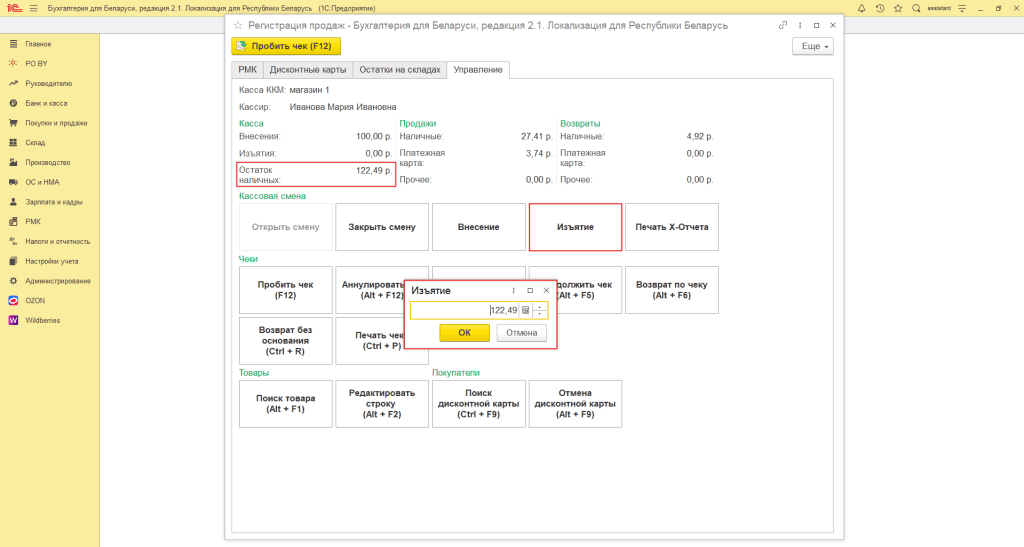Click Пробить чек (F12) tile in Чеки
Screen dimensions: 1024x547
[x=285, y=290]
